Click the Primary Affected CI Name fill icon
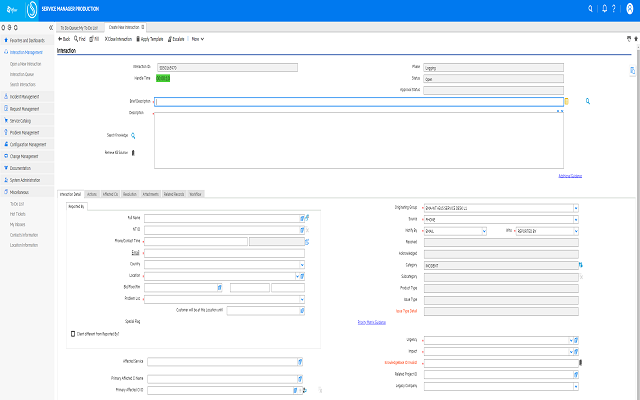640x400 pixels. 300,379
